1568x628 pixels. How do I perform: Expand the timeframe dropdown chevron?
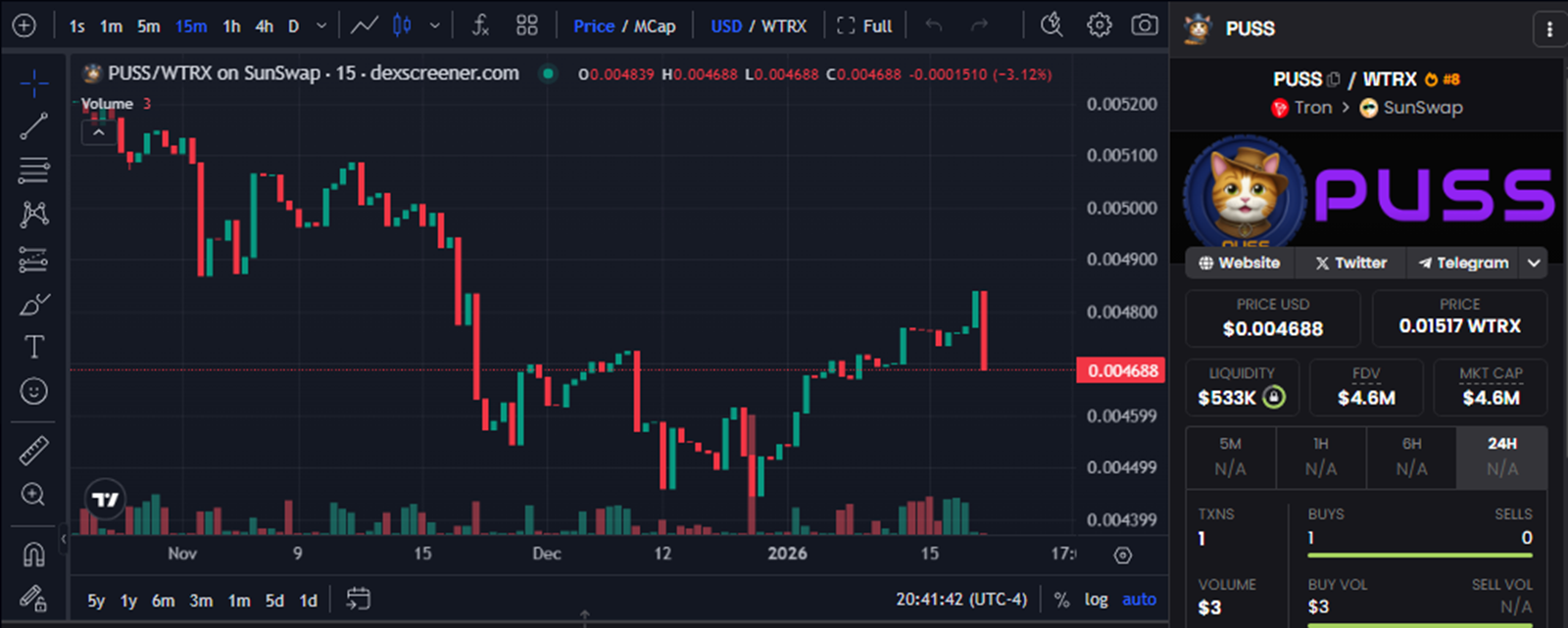tap(321, 26)
